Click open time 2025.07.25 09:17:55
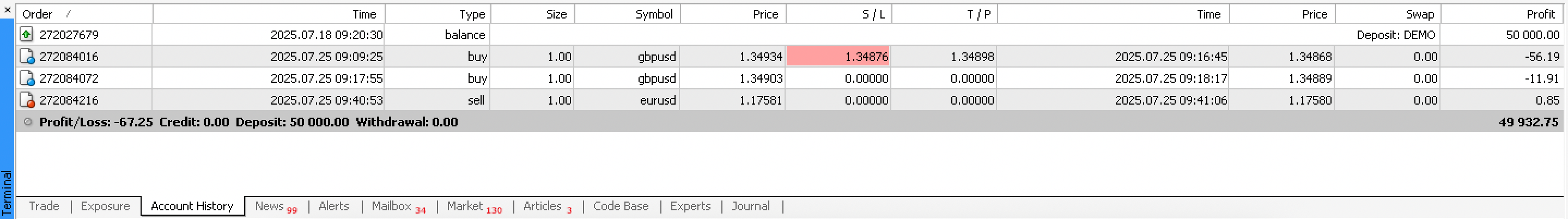Screen dimensions: 1568x219 [326, 78]
